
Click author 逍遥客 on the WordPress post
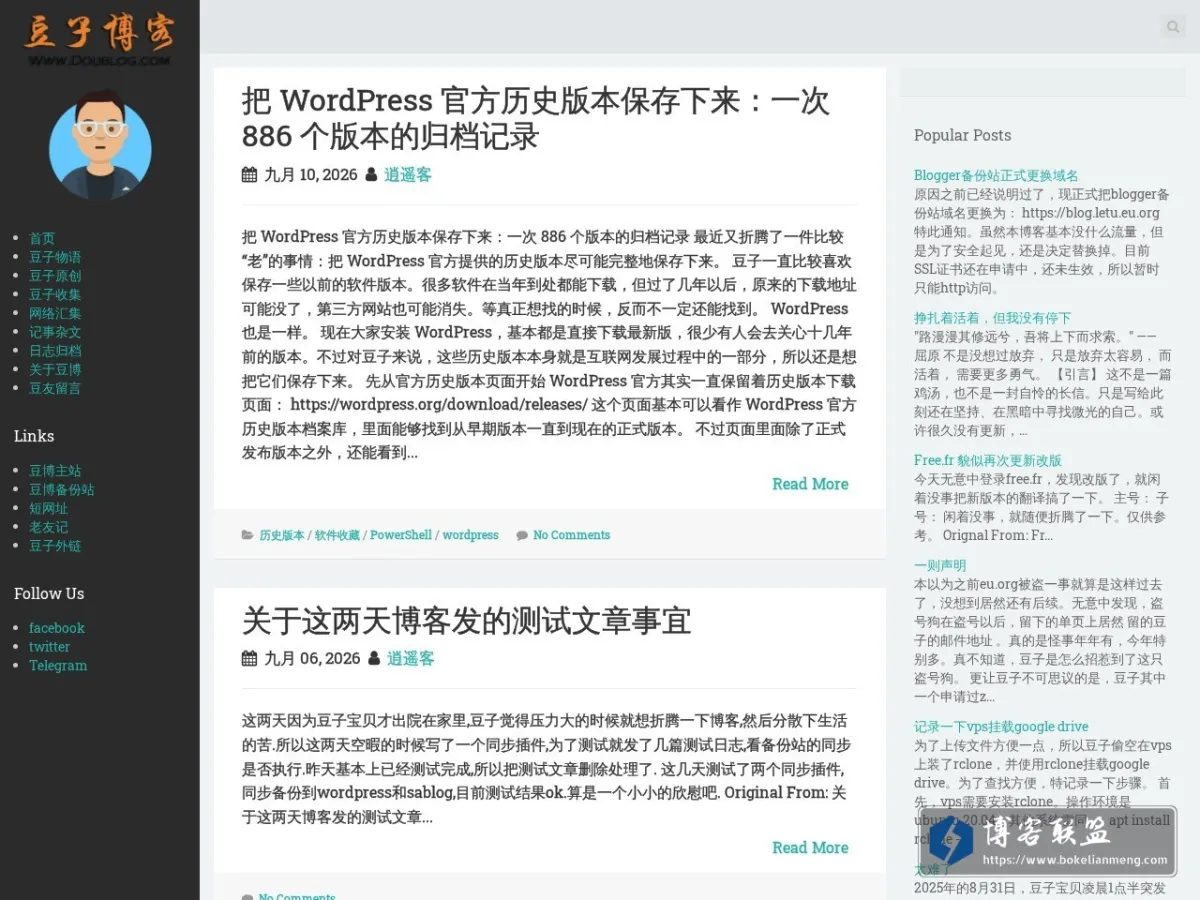click(x=408, y=175)
